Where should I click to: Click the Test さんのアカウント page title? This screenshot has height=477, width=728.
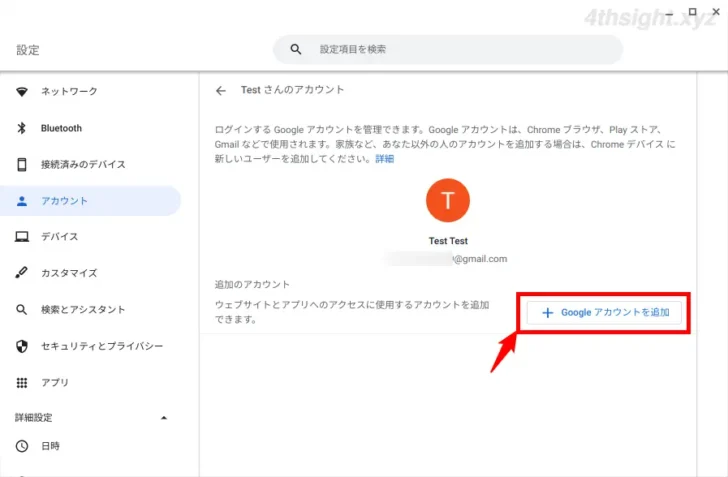point(292,90)
